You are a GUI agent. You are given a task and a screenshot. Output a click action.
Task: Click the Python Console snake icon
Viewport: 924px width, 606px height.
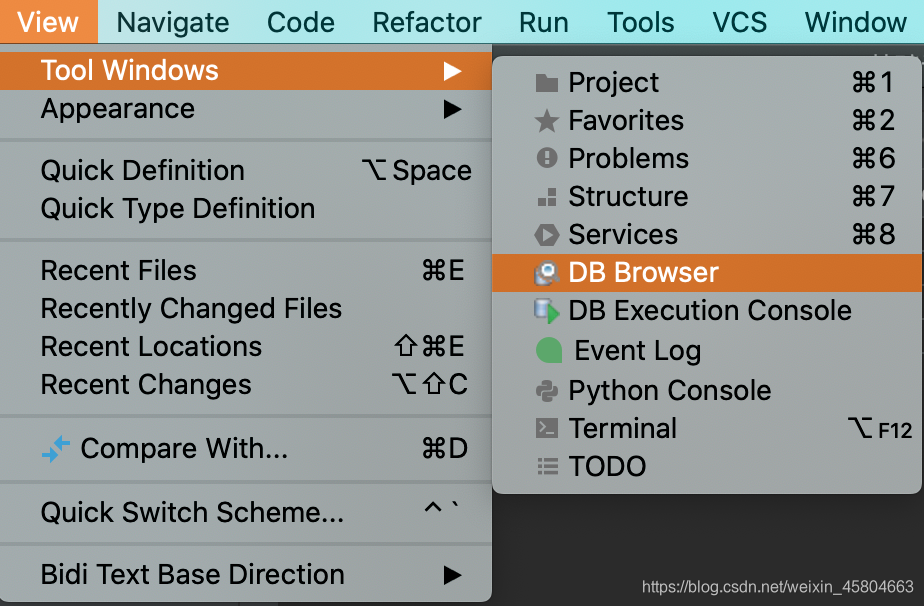coord(546,391)
